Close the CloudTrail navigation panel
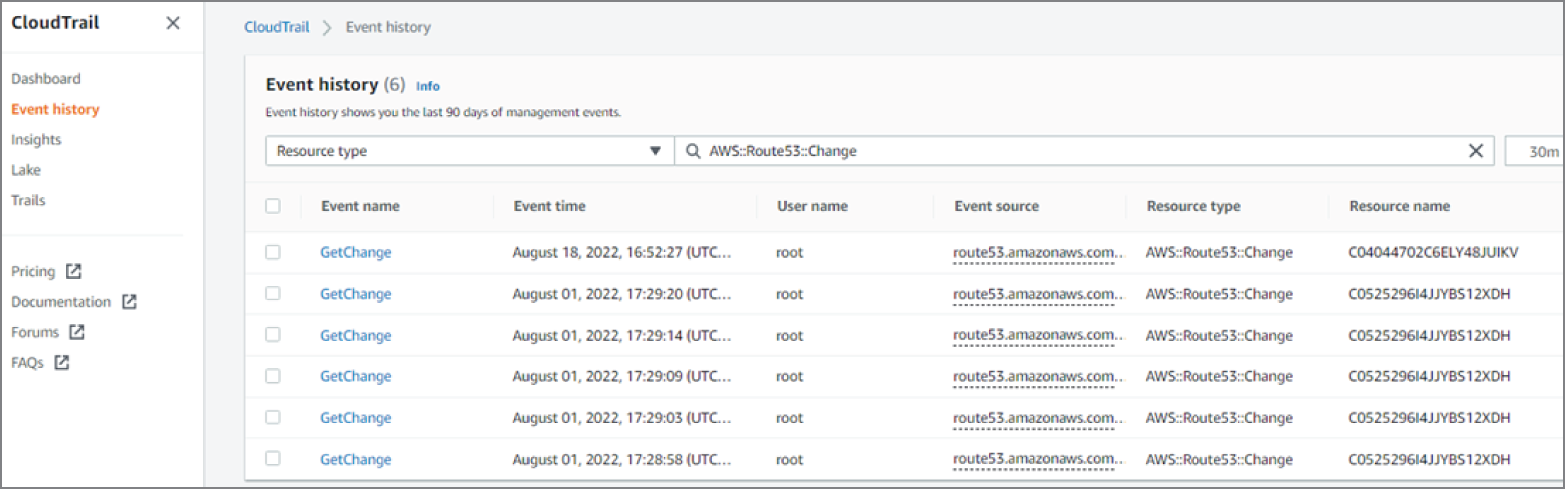Viewport: 1565px width, 489px height. click(173, 23)
